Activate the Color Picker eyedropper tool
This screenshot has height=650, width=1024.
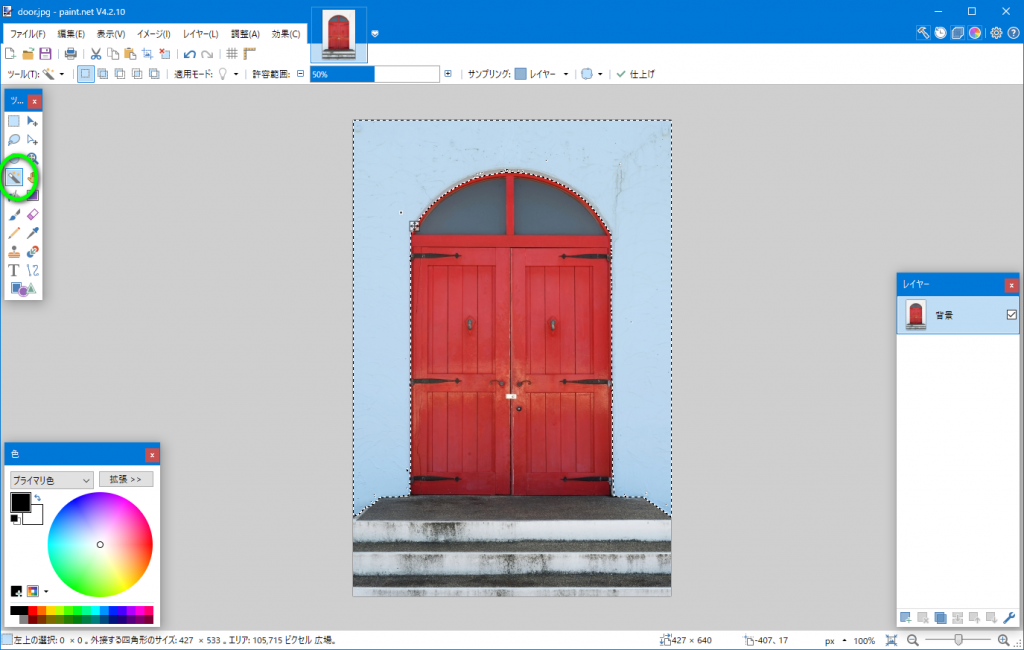point(33,233)
